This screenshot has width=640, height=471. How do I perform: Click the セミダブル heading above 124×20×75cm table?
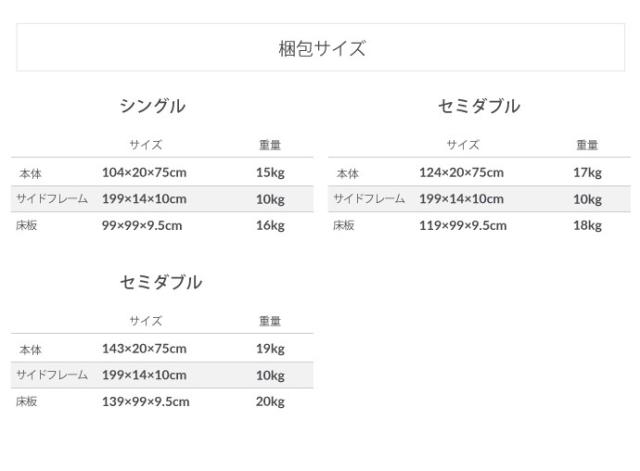pos(479,107)
